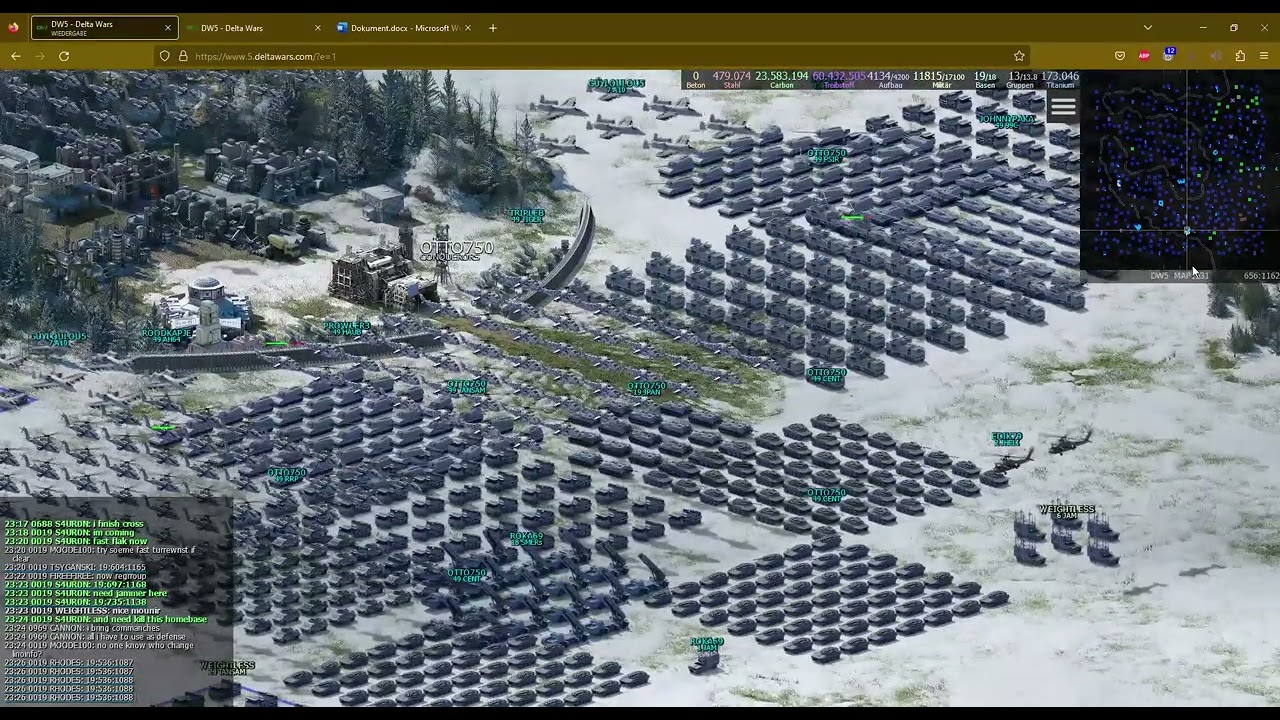Screen dimensions: 1280x720
Task: Click FIREFIREE 'now regroup' message
Action: (x=121, y=576)
